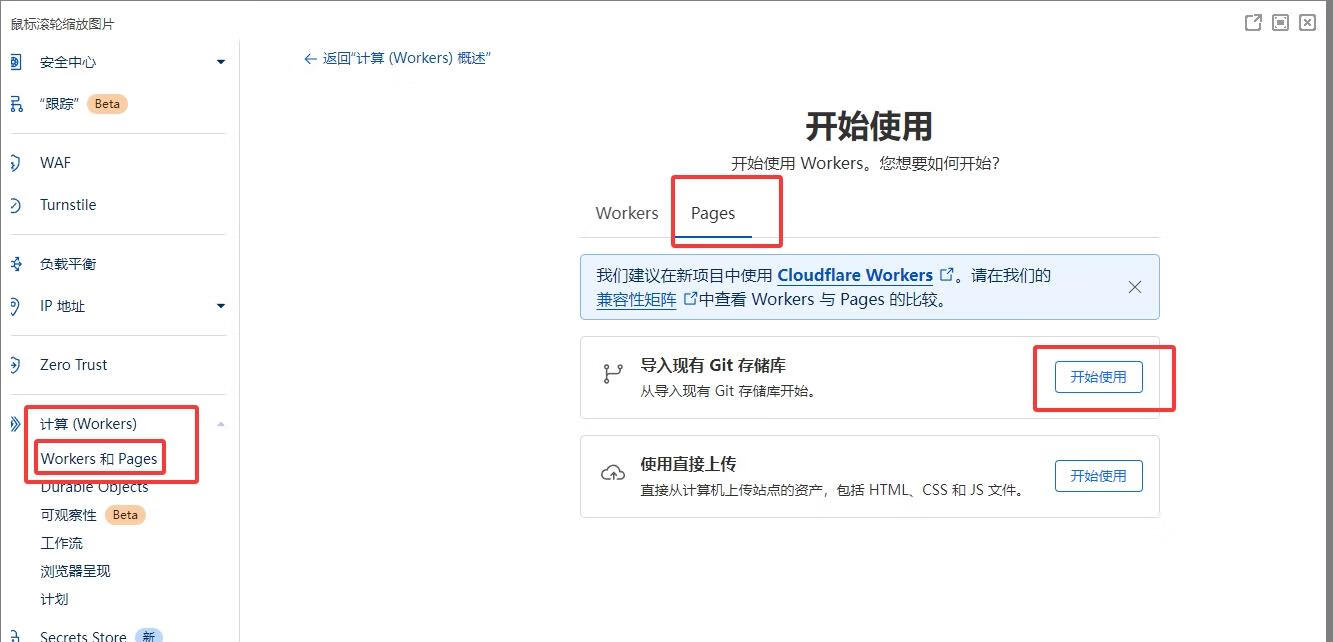Dismiss the recommendation banner with X

[1135, 287]
